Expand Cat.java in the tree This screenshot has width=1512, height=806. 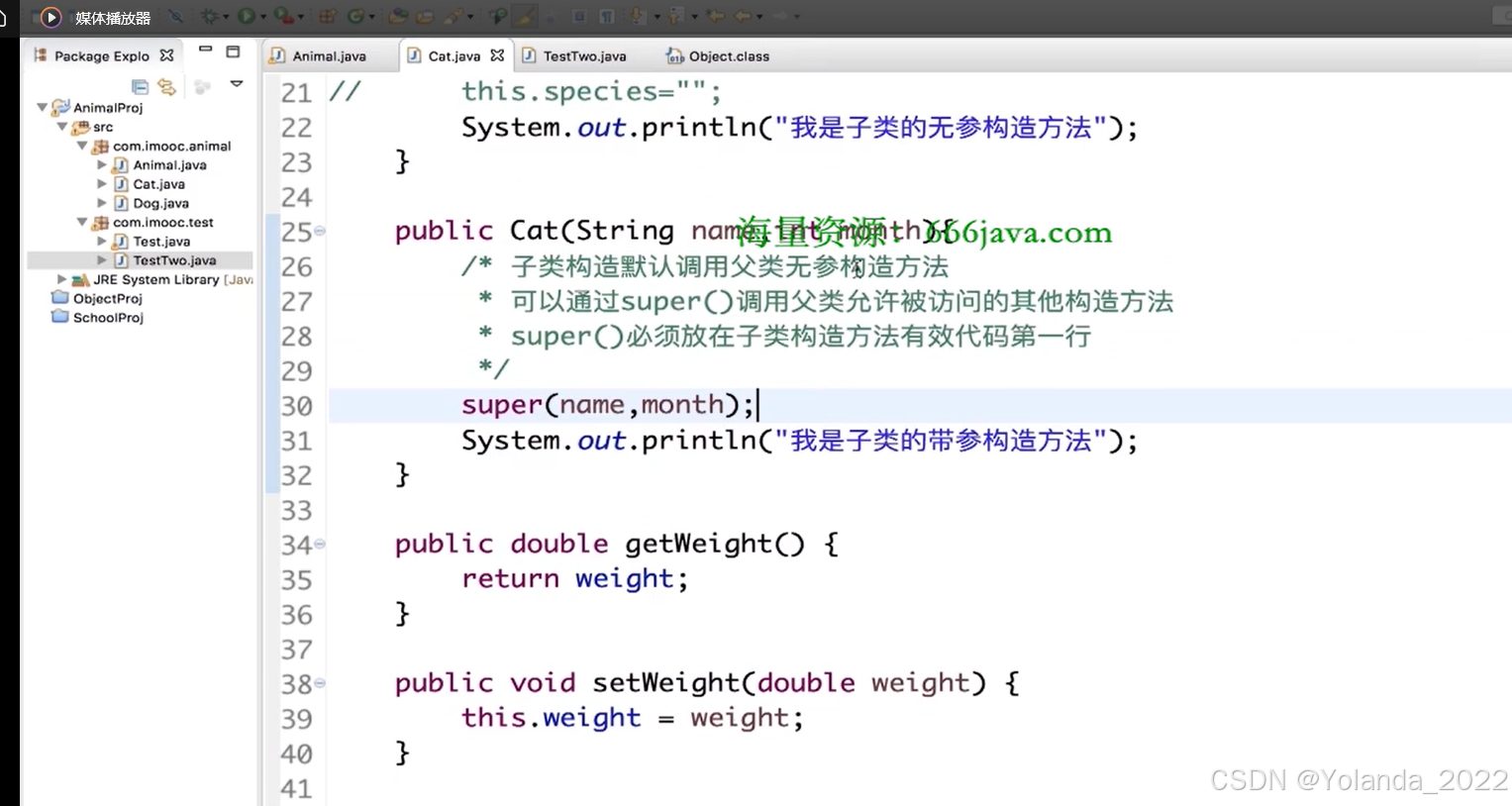coord(102,184)
